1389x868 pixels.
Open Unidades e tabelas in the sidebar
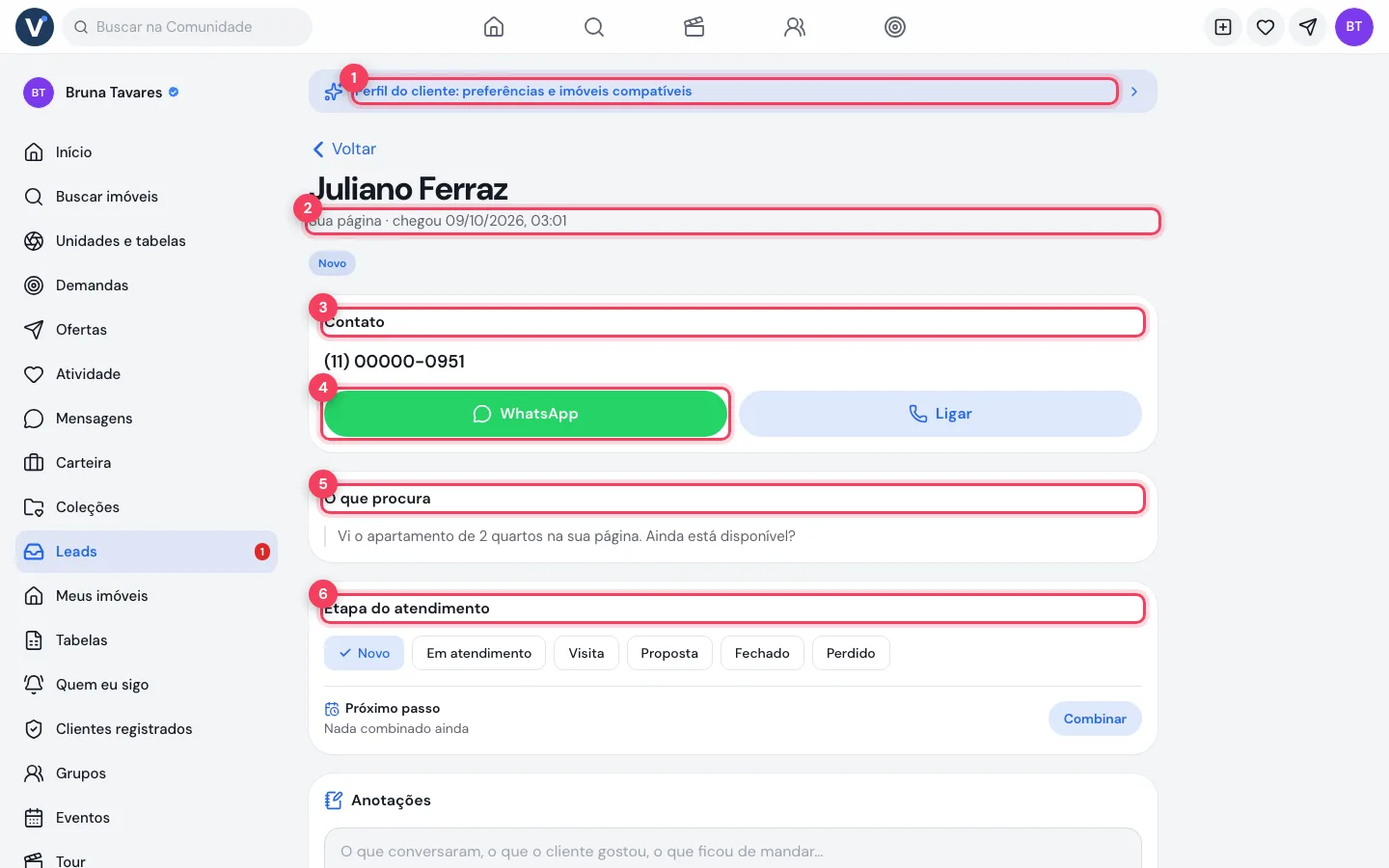click(147, 241)
